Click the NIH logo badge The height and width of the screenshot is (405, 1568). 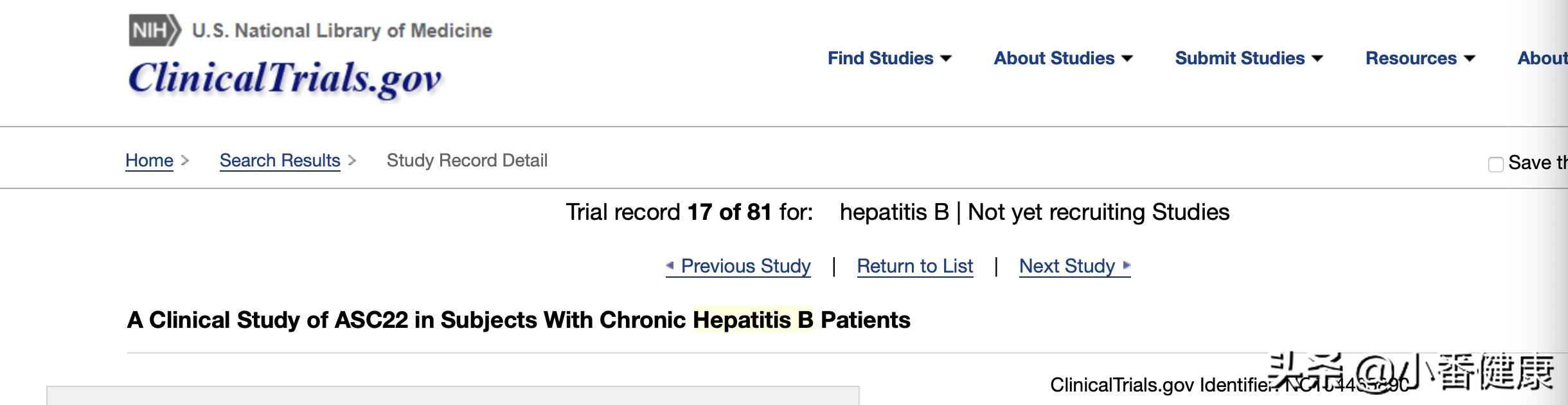154,31
